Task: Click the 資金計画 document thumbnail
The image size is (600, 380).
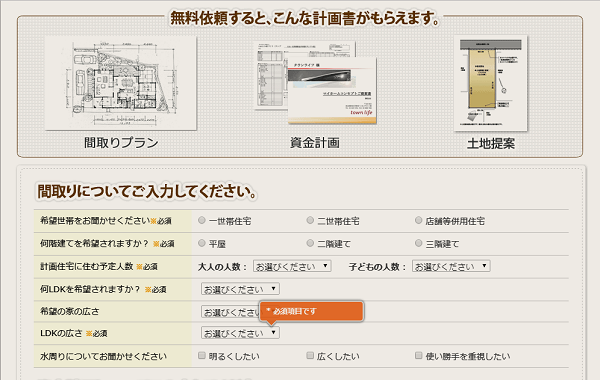Action: (315, 83)
